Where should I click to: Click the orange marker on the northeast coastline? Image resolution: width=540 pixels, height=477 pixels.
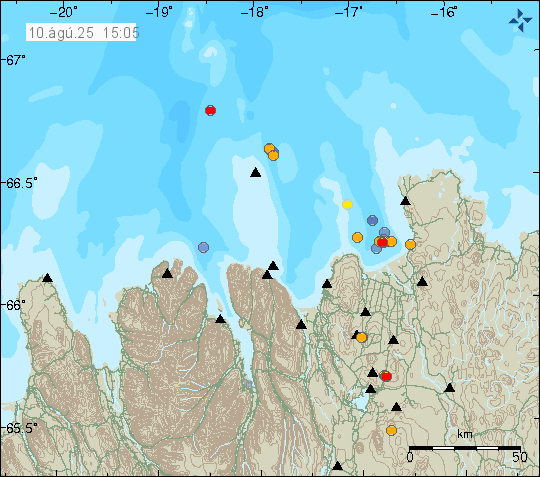pos(410,245)
